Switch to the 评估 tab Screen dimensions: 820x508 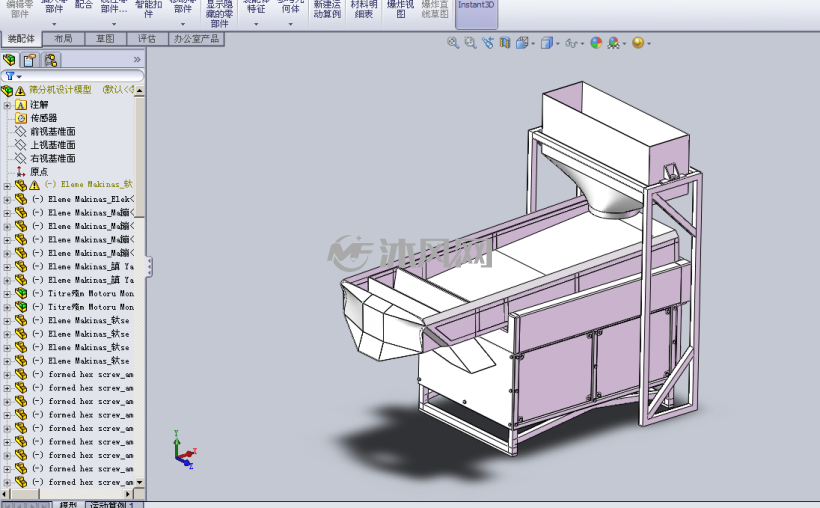coord(147,39)
